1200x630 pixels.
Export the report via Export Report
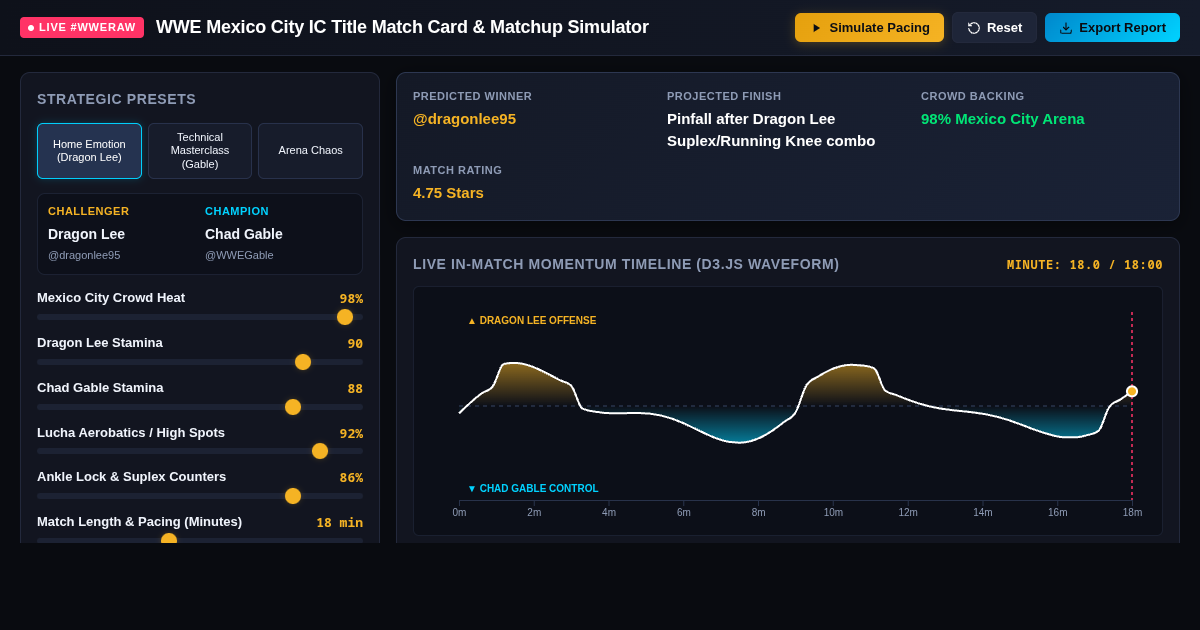(1112, 28)
